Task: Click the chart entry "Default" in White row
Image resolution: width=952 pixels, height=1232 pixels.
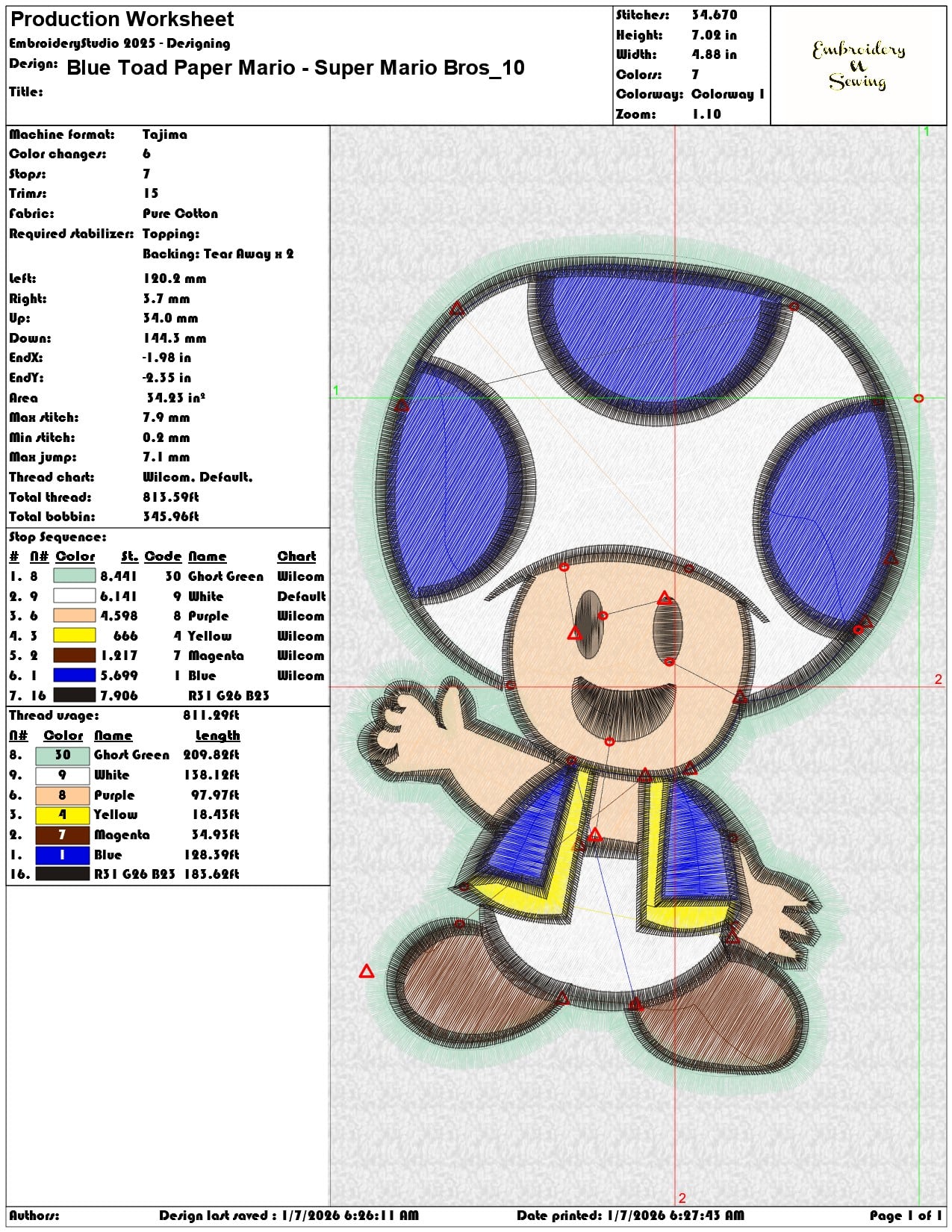Action: point(302,597)
